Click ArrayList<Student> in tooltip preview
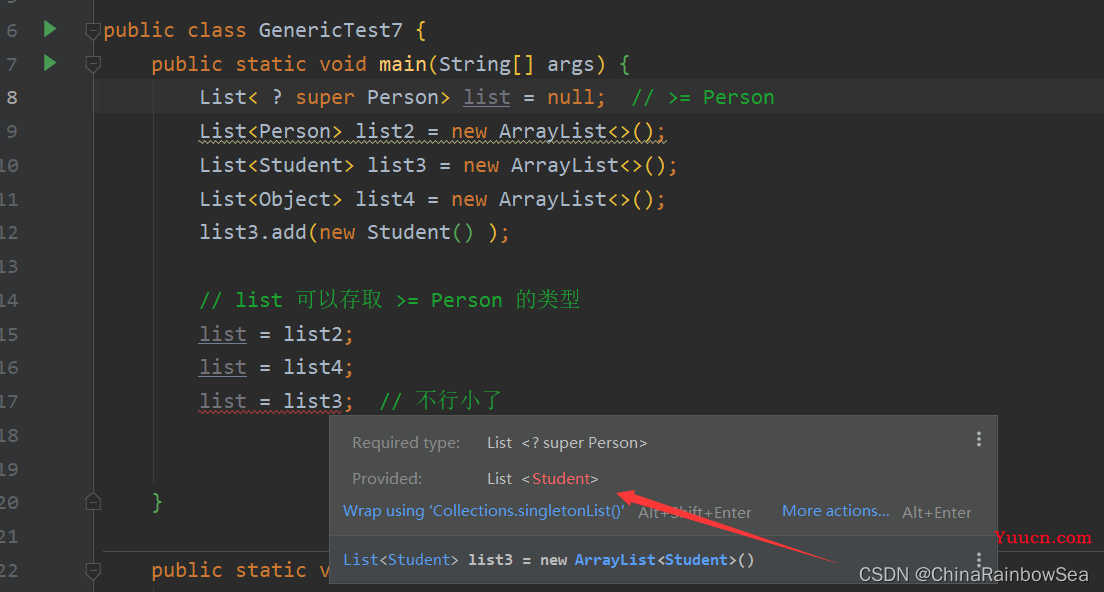 (x=655, y=560)
